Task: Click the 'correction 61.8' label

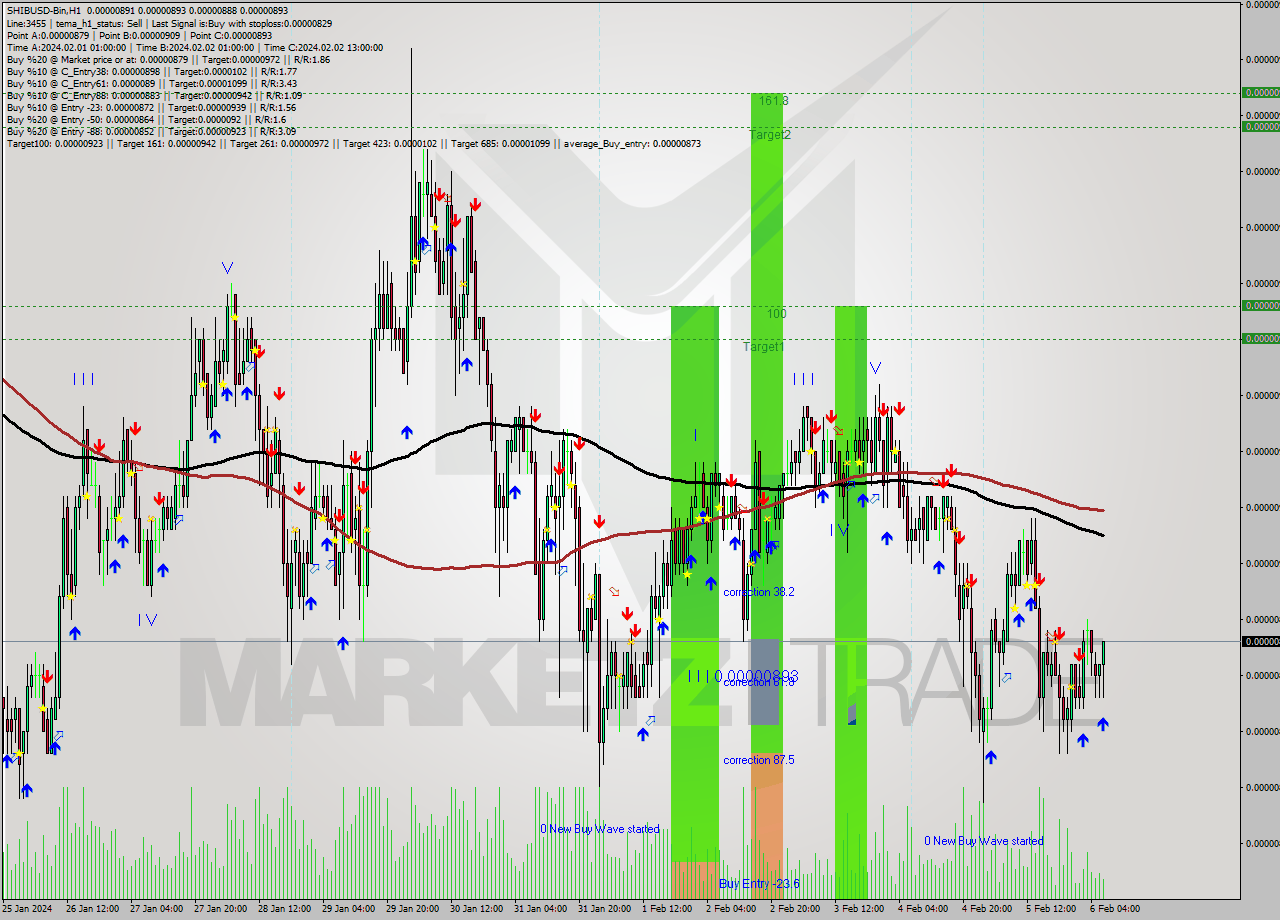Action: click(759, 682)
